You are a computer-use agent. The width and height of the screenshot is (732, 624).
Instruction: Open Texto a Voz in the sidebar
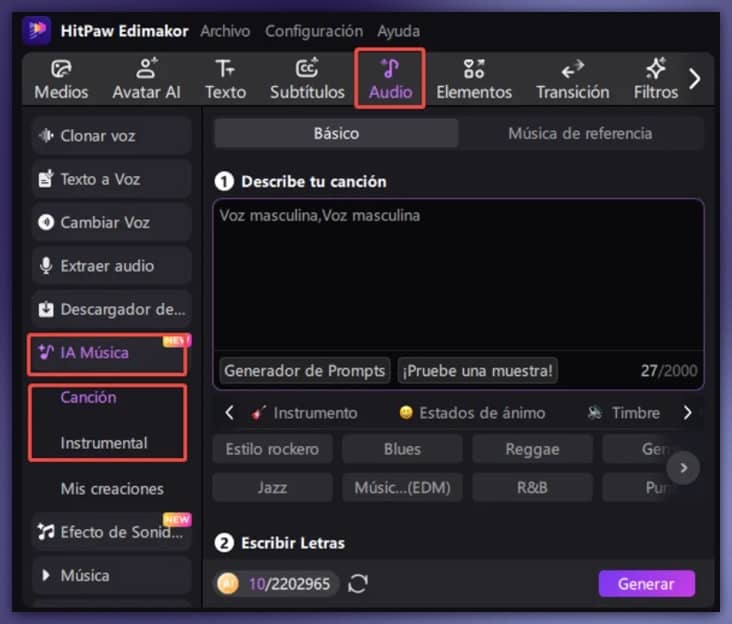pyautogui.click(x=112, y=179)
